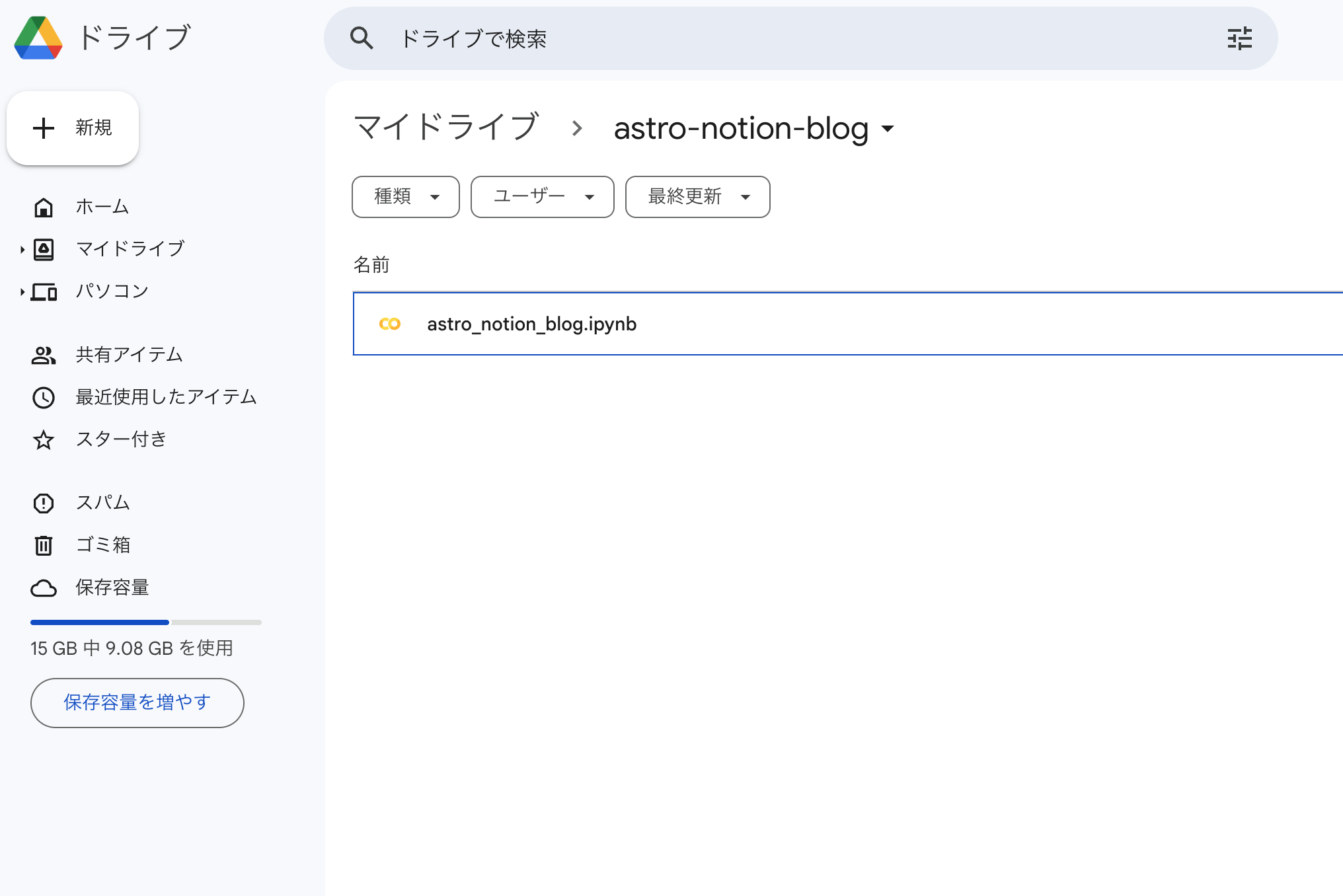Screen dimensions: 1343x896
Task: Click the ドライブで検索 search field
Action: click(x=800, y=38)
